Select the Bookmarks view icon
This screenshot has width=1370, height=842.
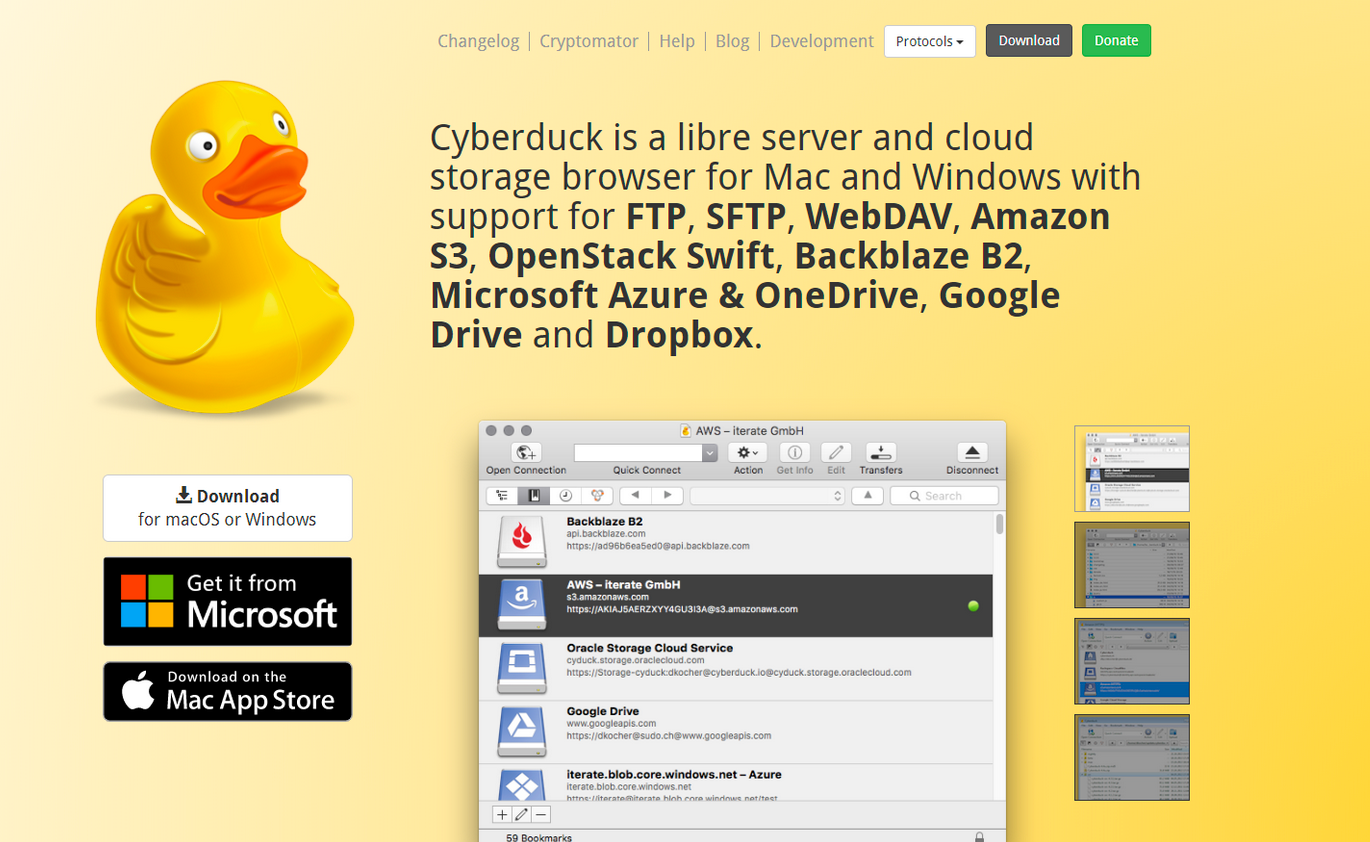tap(534, 496)
